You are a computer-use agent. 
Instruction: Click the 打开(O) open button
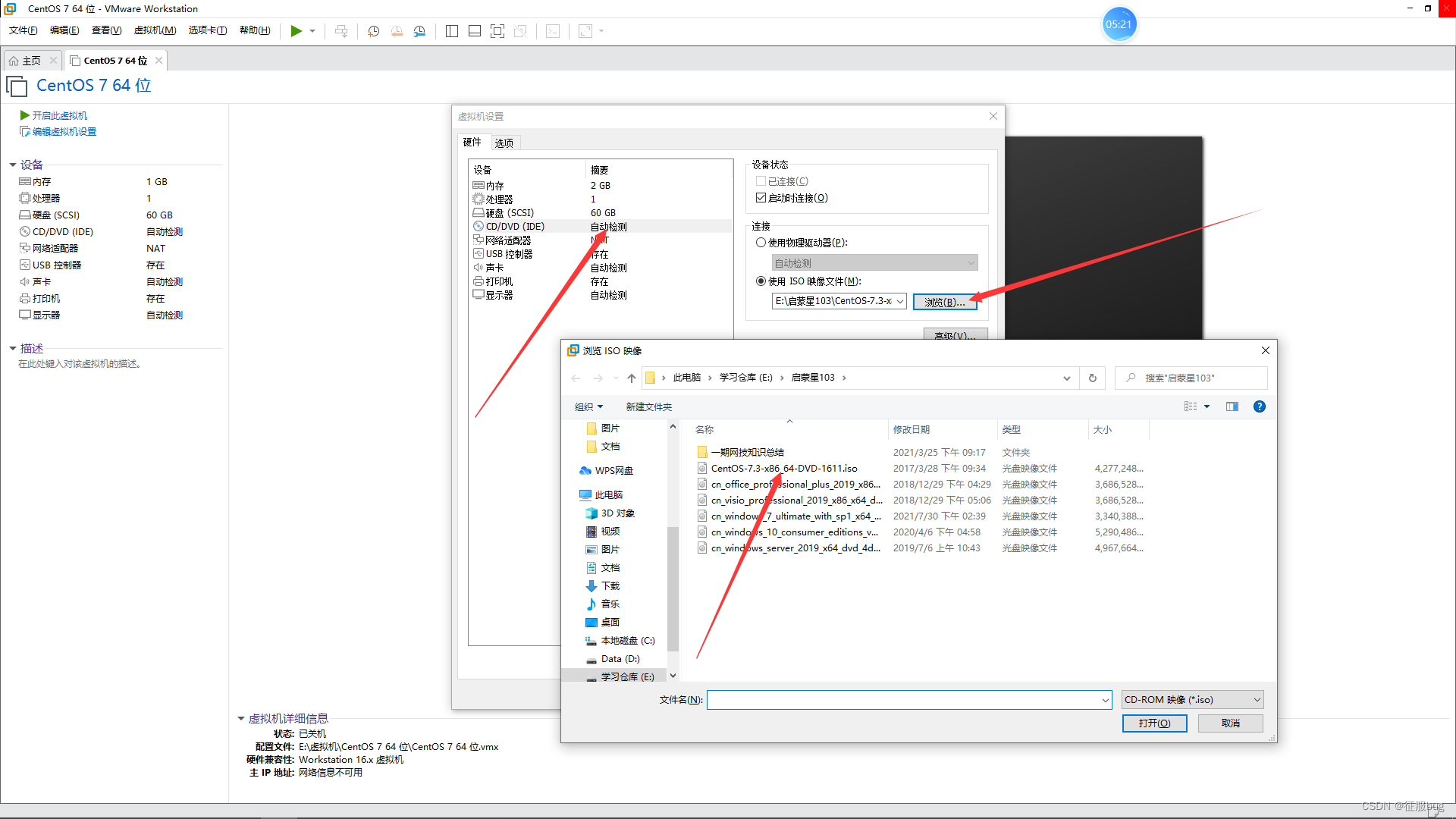point(1154,723)
